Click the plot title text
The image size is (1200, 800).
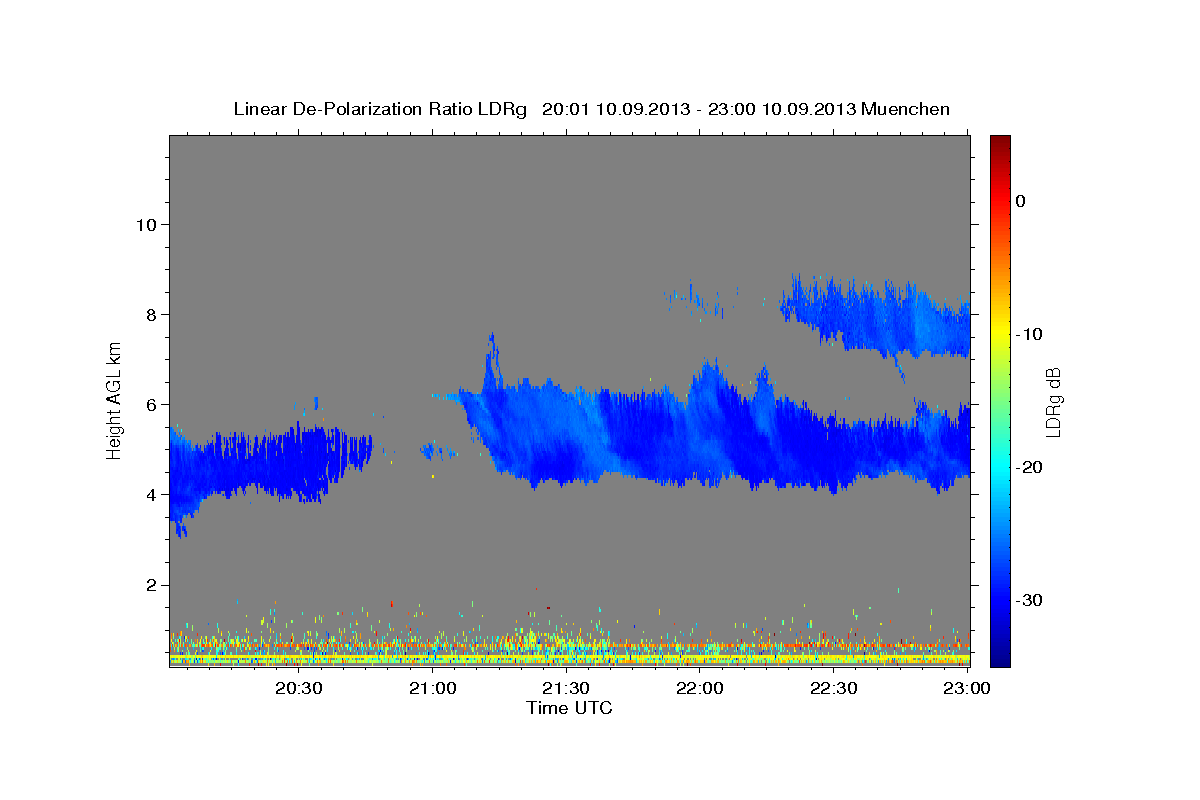pyautogui.click(x=591, y=109)
